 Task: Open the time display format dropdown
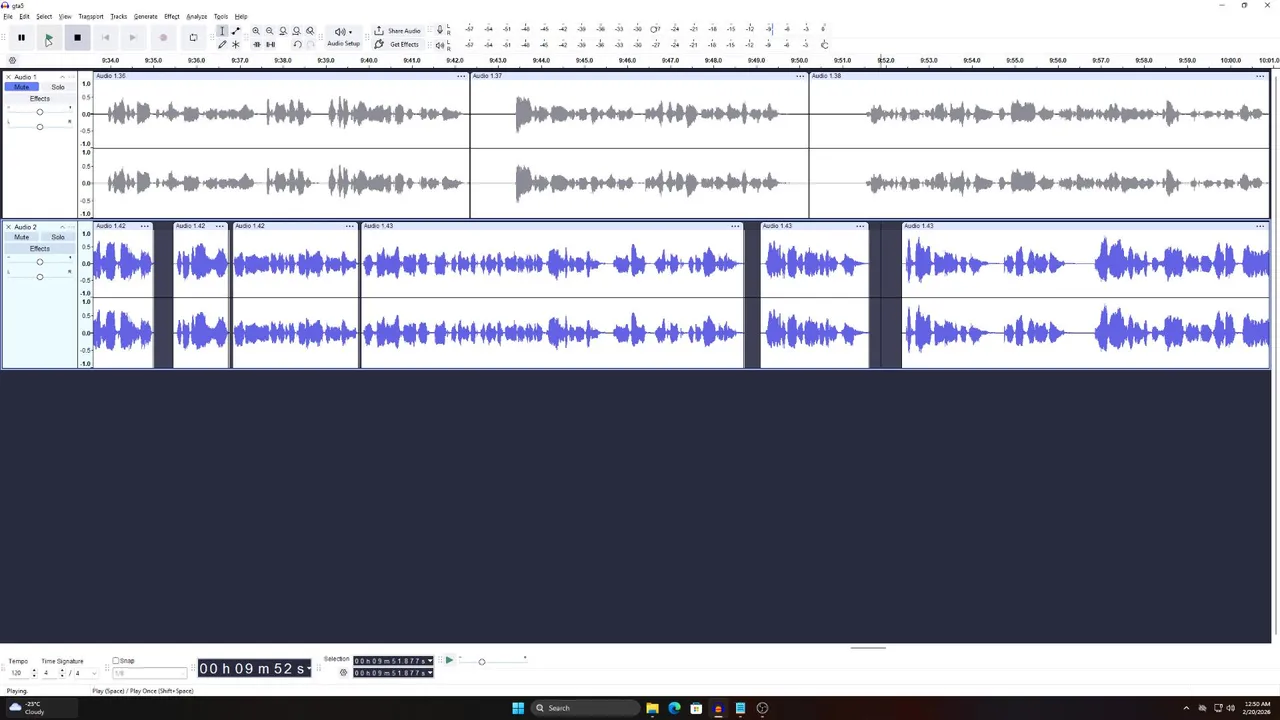click(x=309, y=668)
